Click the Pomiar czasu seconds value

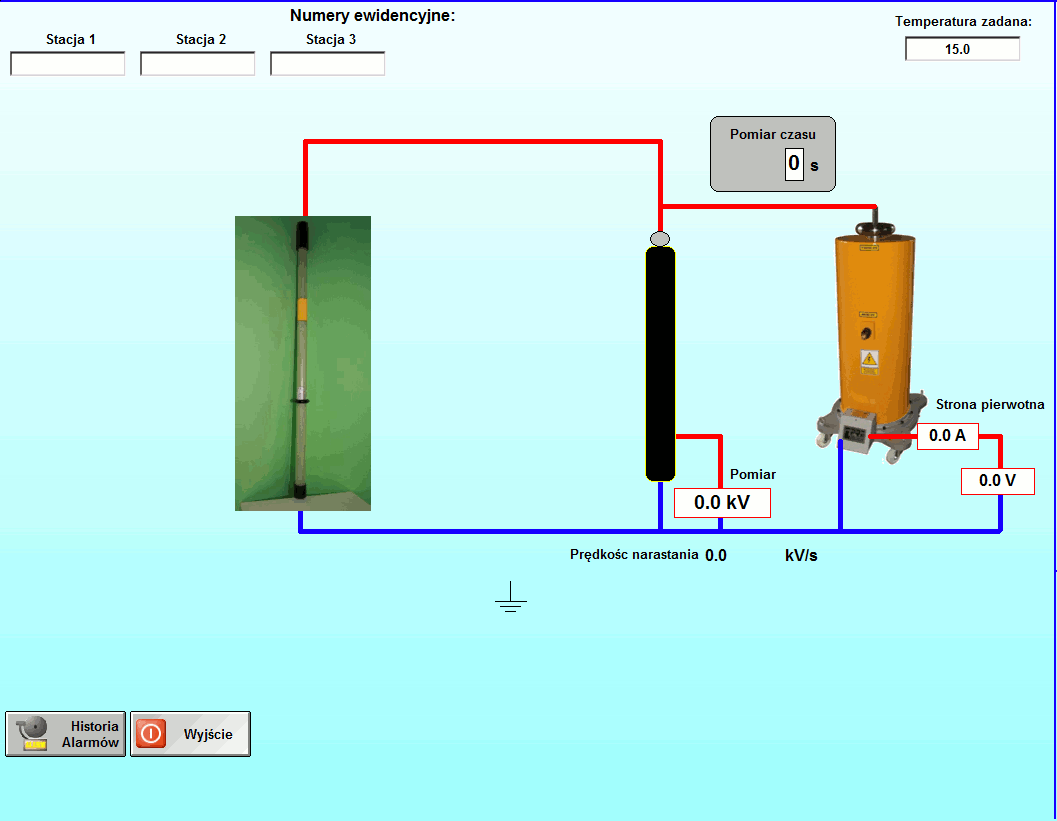point(794,164)
